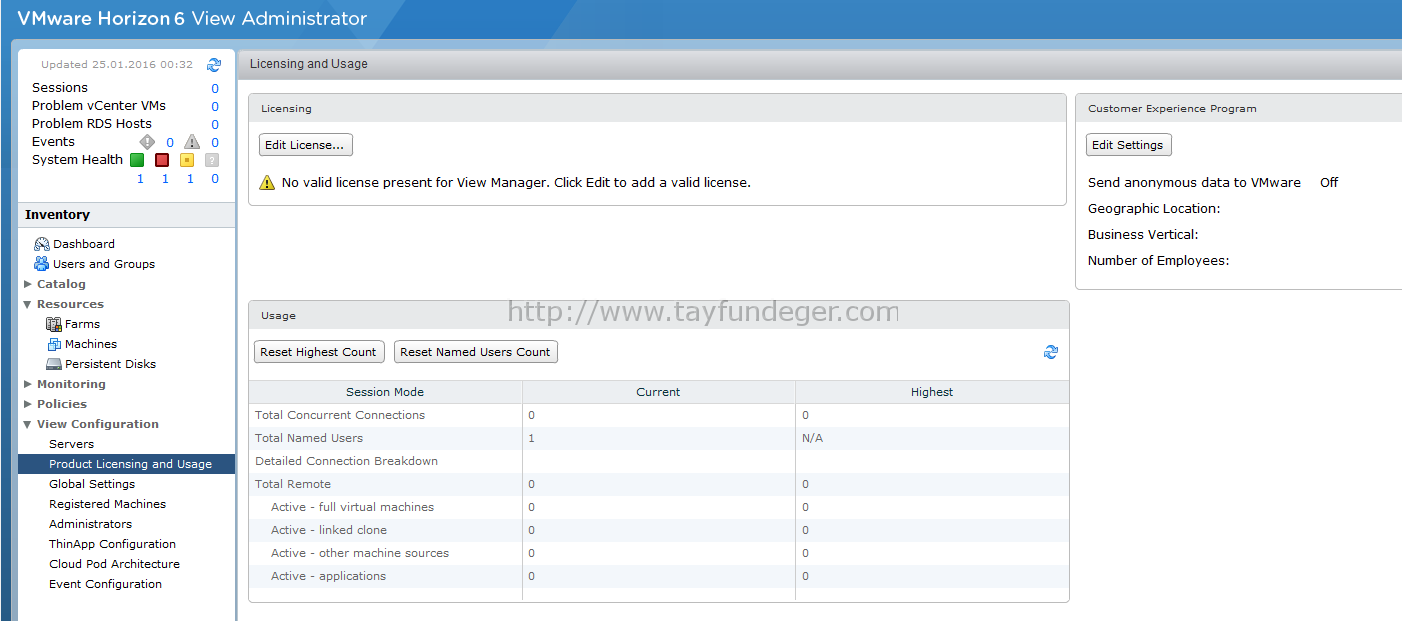Viewport: 1402px width, 621px height.
Task: Open Users and Groups
Action: pyautogui.click(x=104, y=264)
